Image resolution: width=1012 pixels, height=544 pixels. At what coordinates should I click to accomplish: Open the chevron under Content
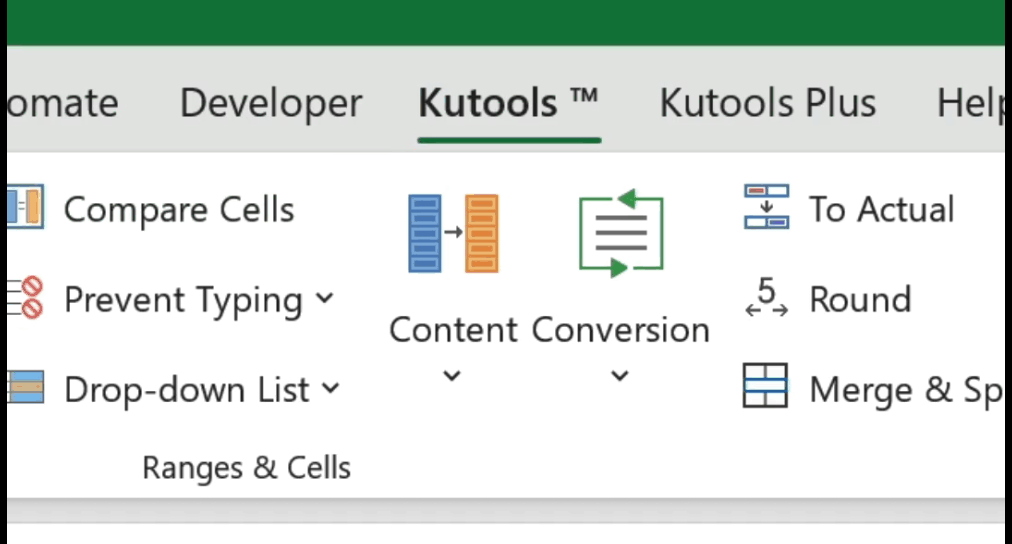[452, 376]
